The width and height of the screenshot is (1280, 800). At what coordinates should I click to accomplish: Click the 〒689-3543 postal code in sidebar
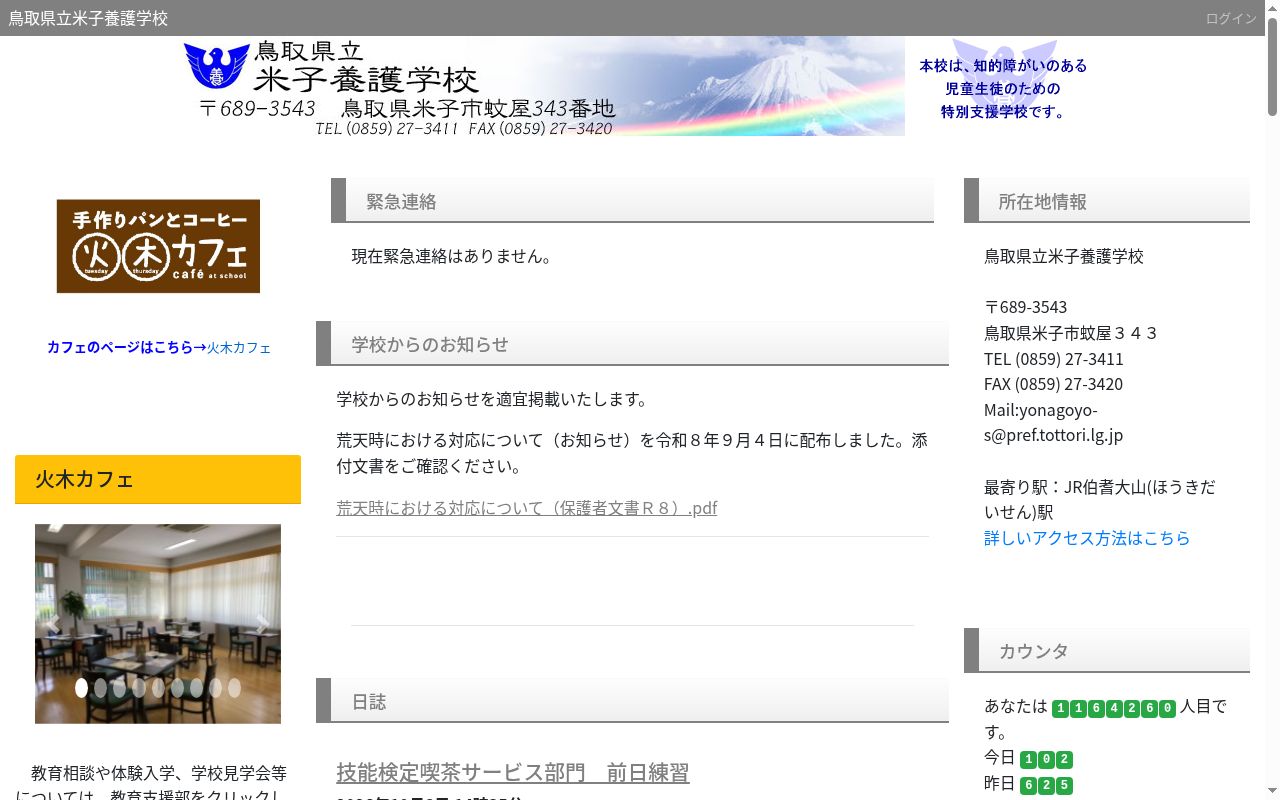pyautogui.click(x=1026, y=307)
